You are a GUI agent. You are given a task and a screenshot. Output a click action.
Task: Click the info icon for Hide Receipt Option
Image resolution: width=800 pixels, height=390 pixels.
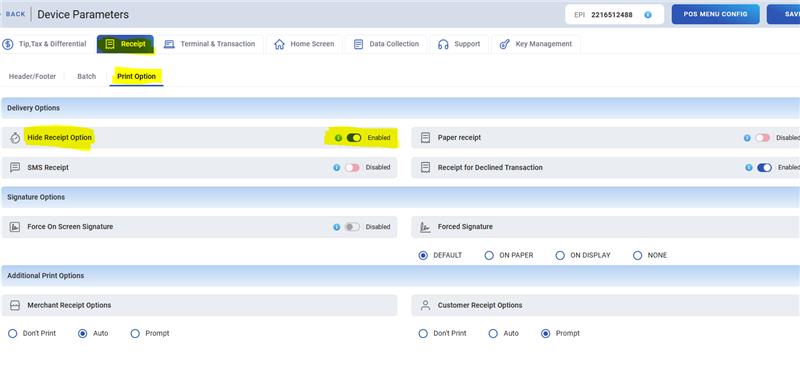pyautogui.click(x=338, y=138)
